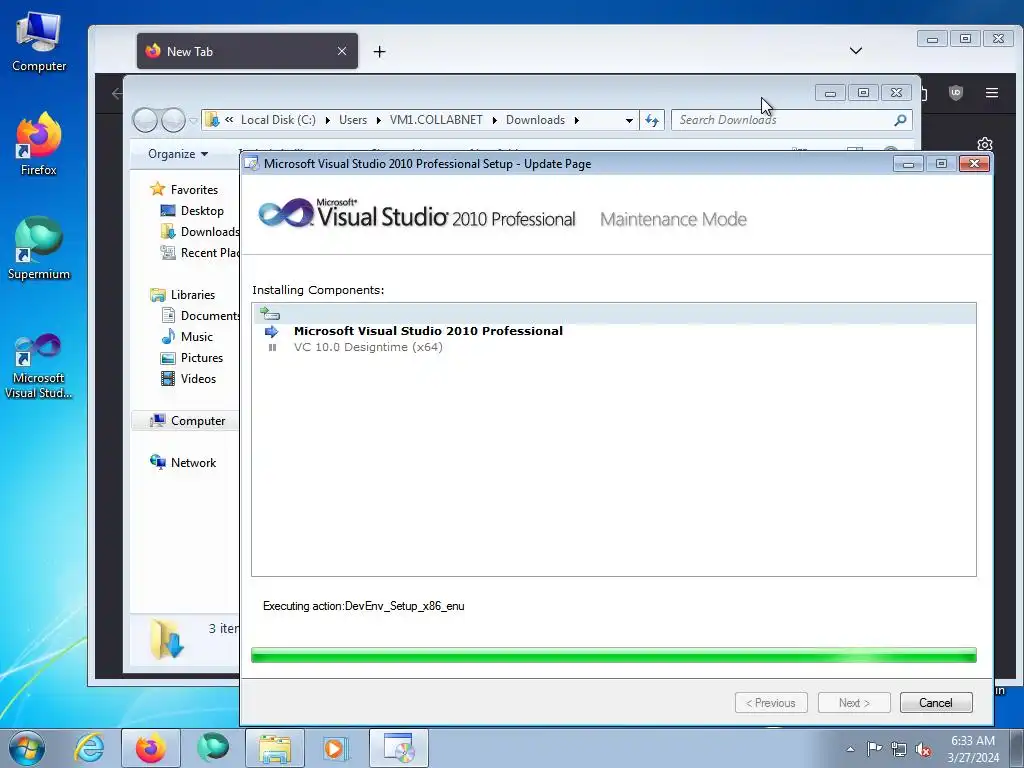Select Downloads under Favorites
Screen dimensions: 1024x768
pos(200,232)
